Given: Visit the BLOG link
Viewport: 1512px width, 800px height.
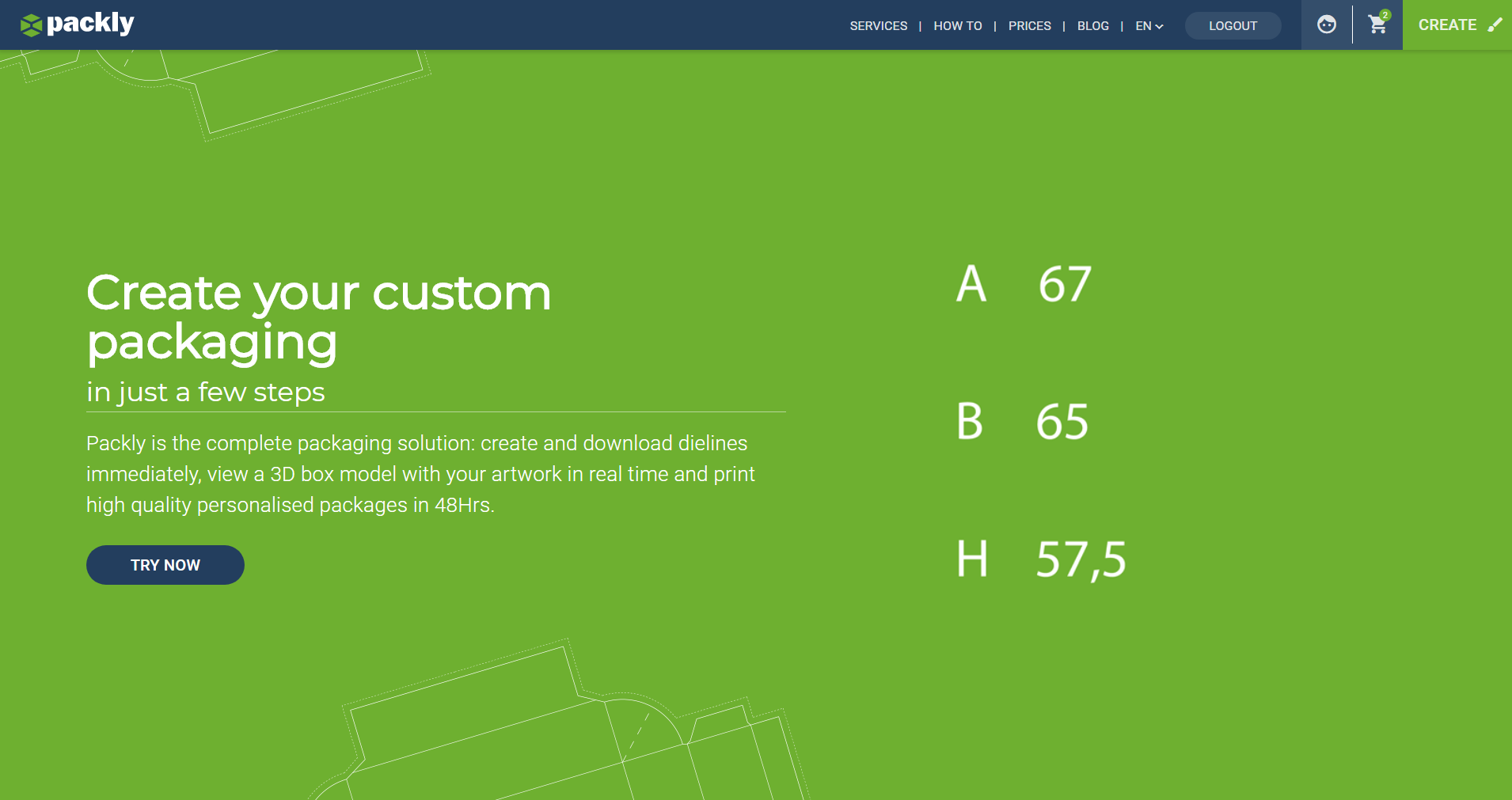Looking at the screenshot, I should 1092,26.
